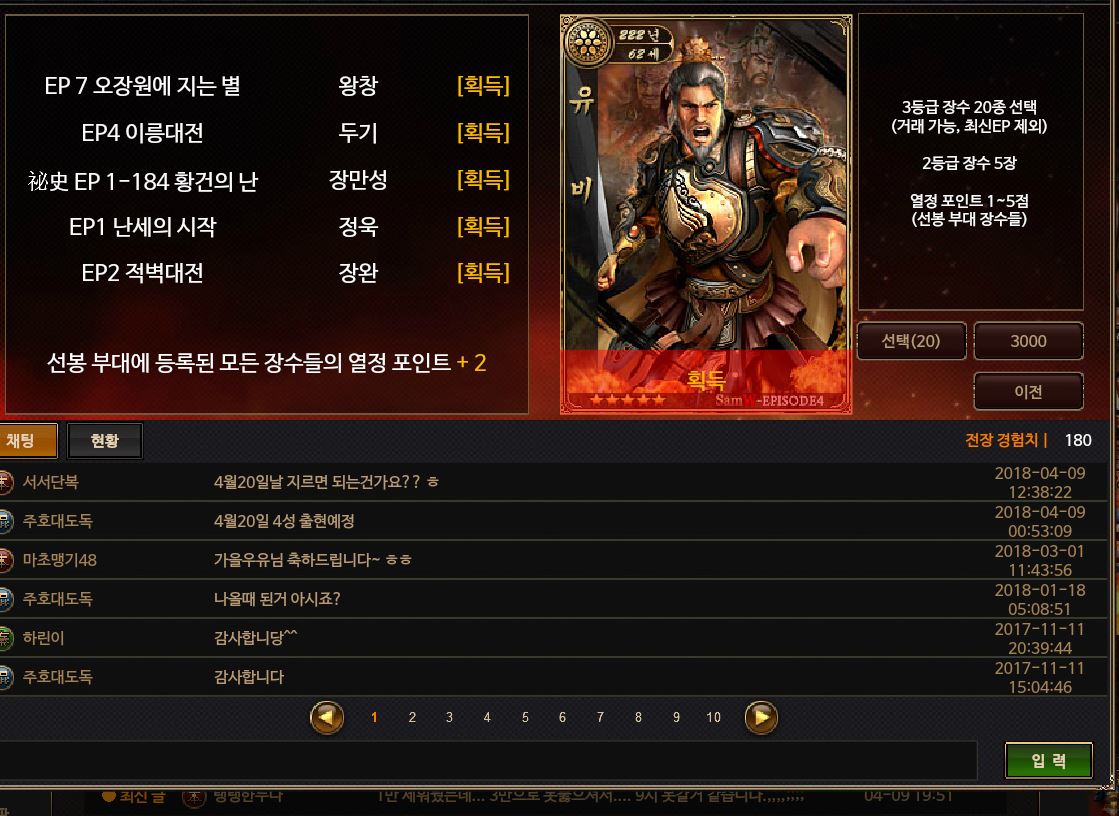Click the 3000 button
Screen dimensions: 1119x816
click(1028, 341)
